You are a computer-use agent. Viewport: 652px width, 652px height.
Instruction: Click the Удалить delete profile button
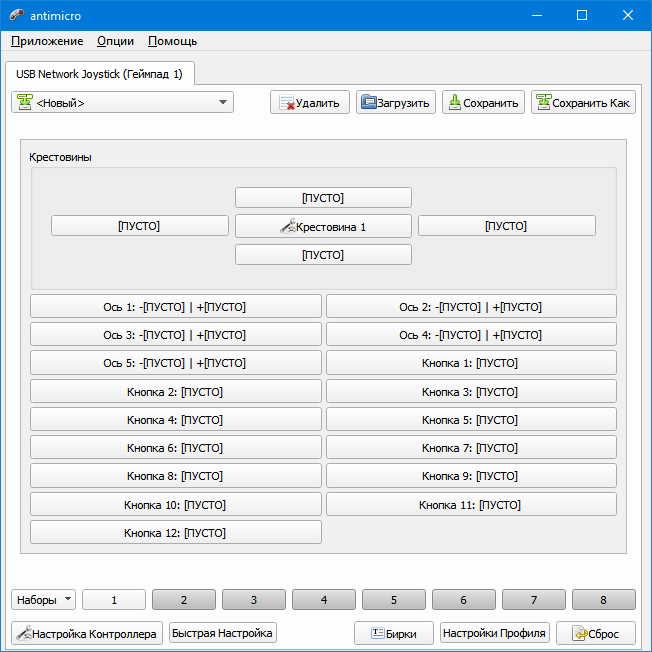[310, 102]
